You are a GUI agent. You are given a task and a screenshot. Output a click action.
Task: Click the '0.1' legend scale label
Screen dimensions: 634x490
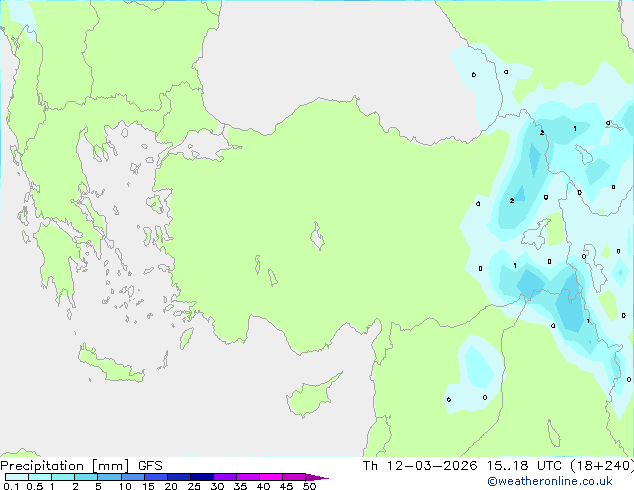[x=11, y=486]
